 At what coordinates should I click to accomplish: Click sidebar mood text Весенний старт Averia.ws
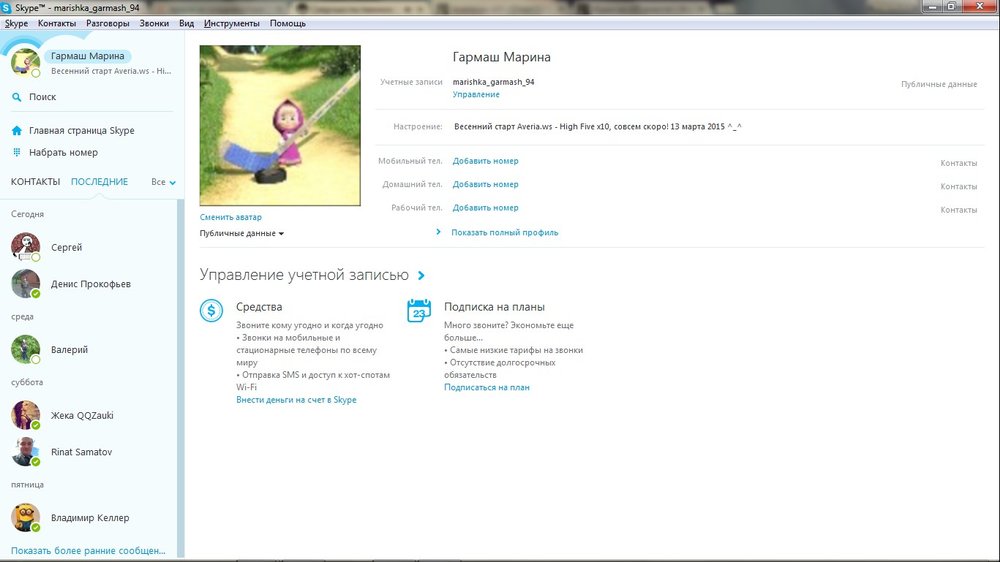click(x=111, y=71)
